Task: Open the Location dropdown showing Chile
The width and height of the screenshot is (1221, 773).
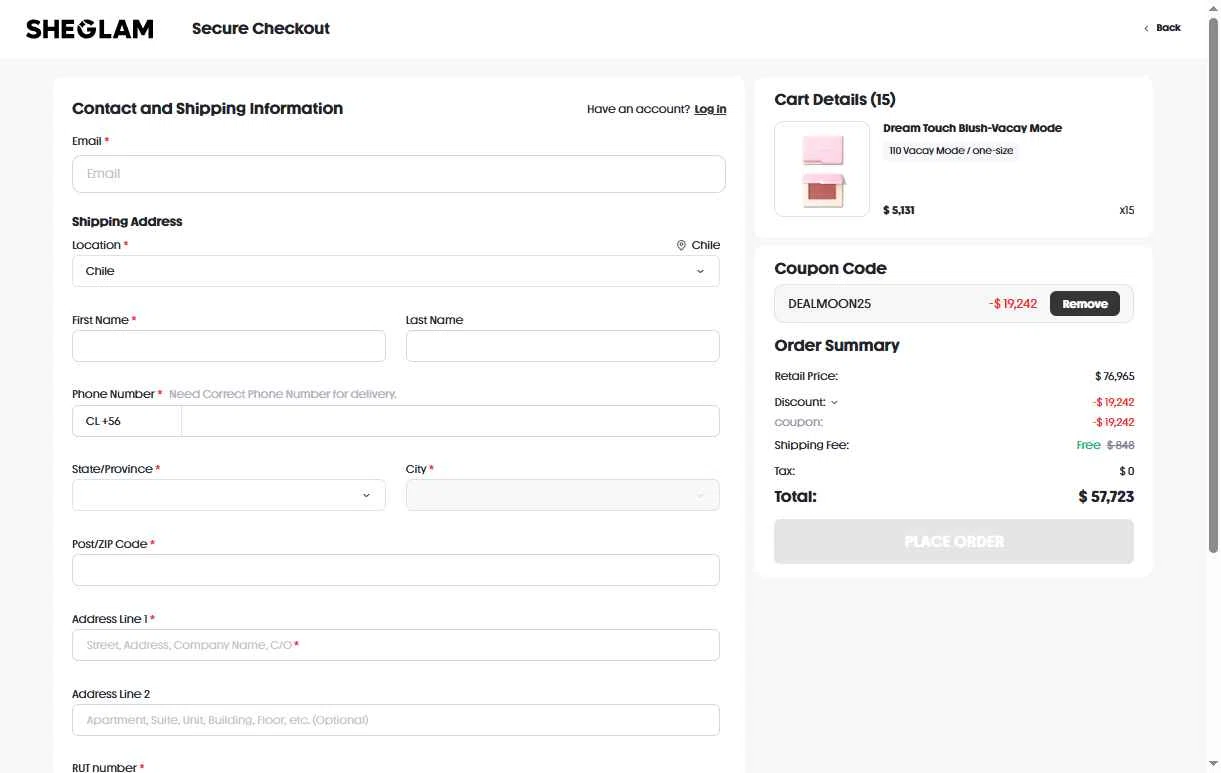Action: (x=395, y=271)
